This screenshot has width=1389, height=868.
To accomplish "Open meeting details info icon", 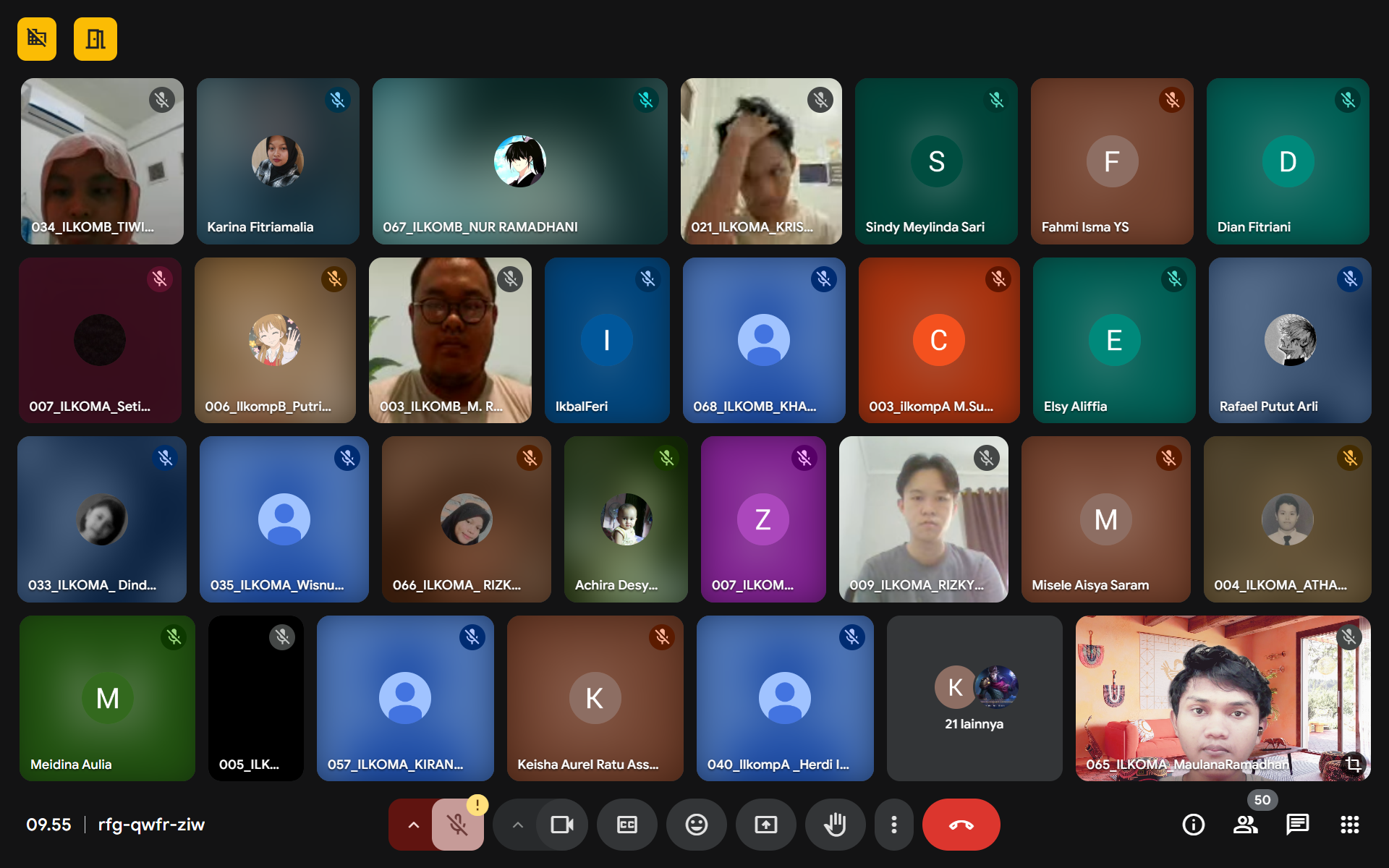I will point(1193,825).
